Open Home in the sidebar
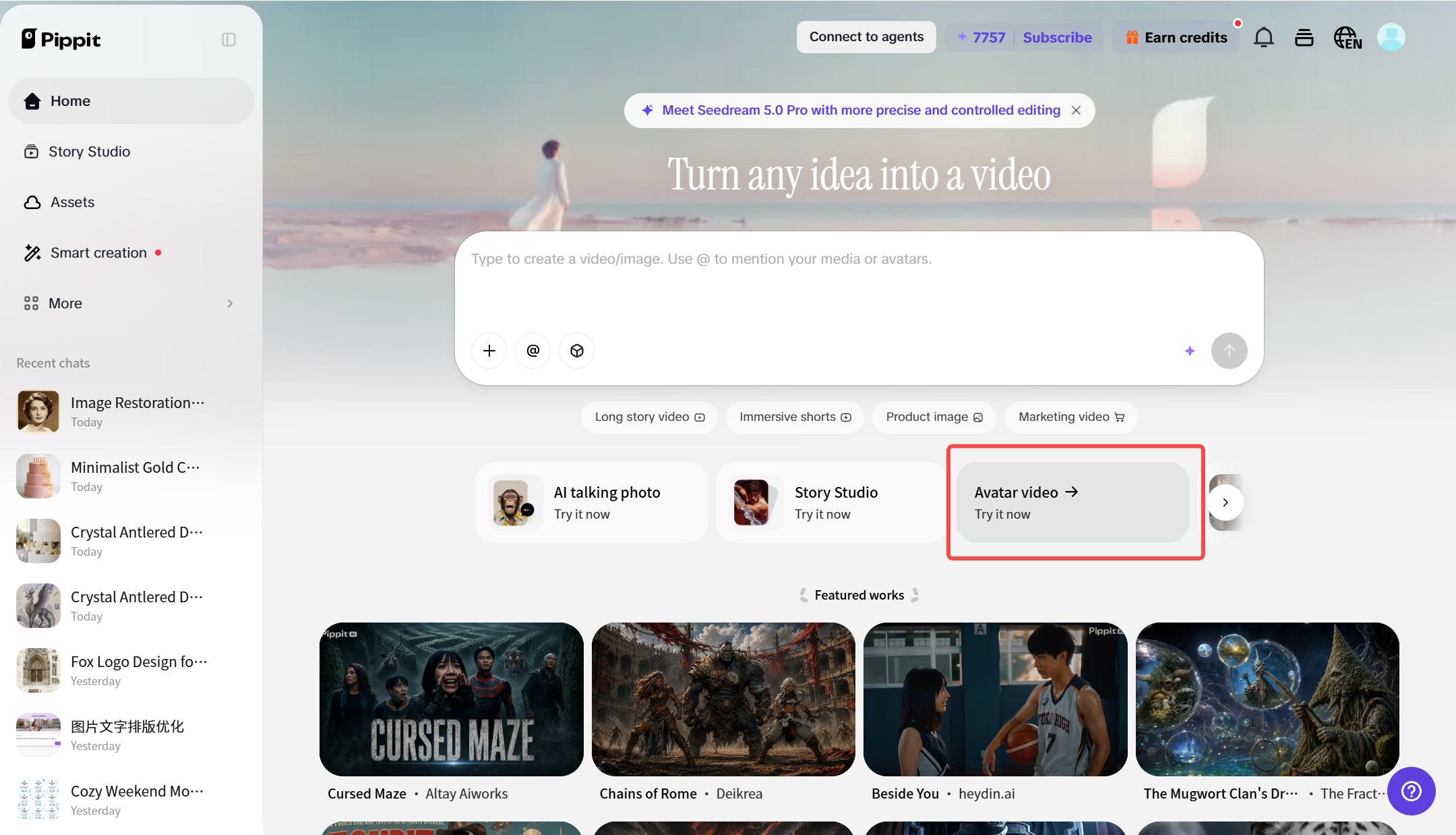 pos(131,100)
